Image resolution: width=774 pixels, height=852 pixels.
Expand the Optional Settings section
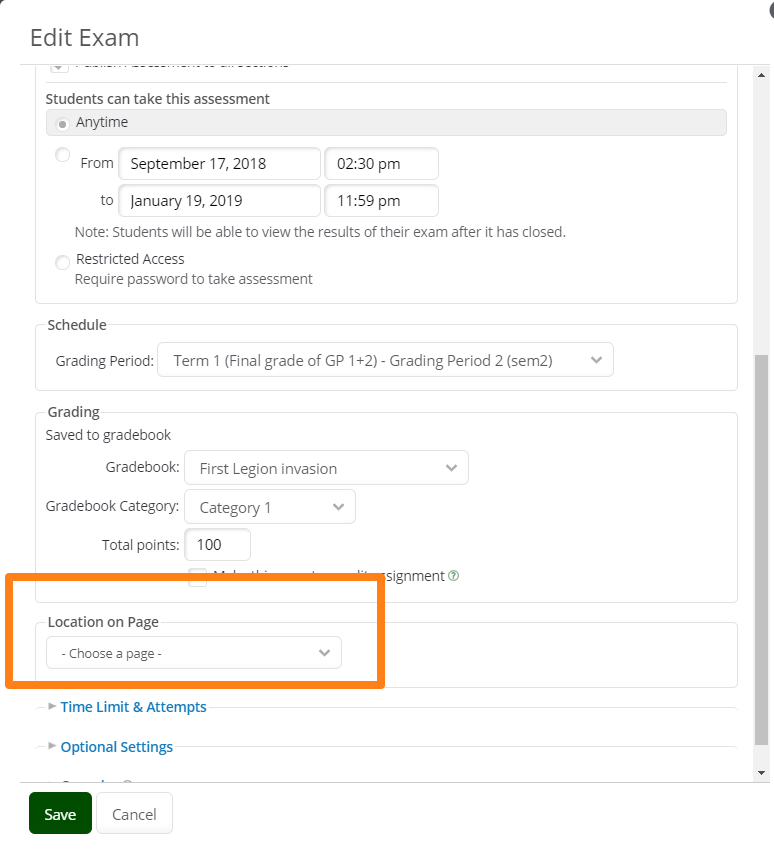tap(116, 747)
